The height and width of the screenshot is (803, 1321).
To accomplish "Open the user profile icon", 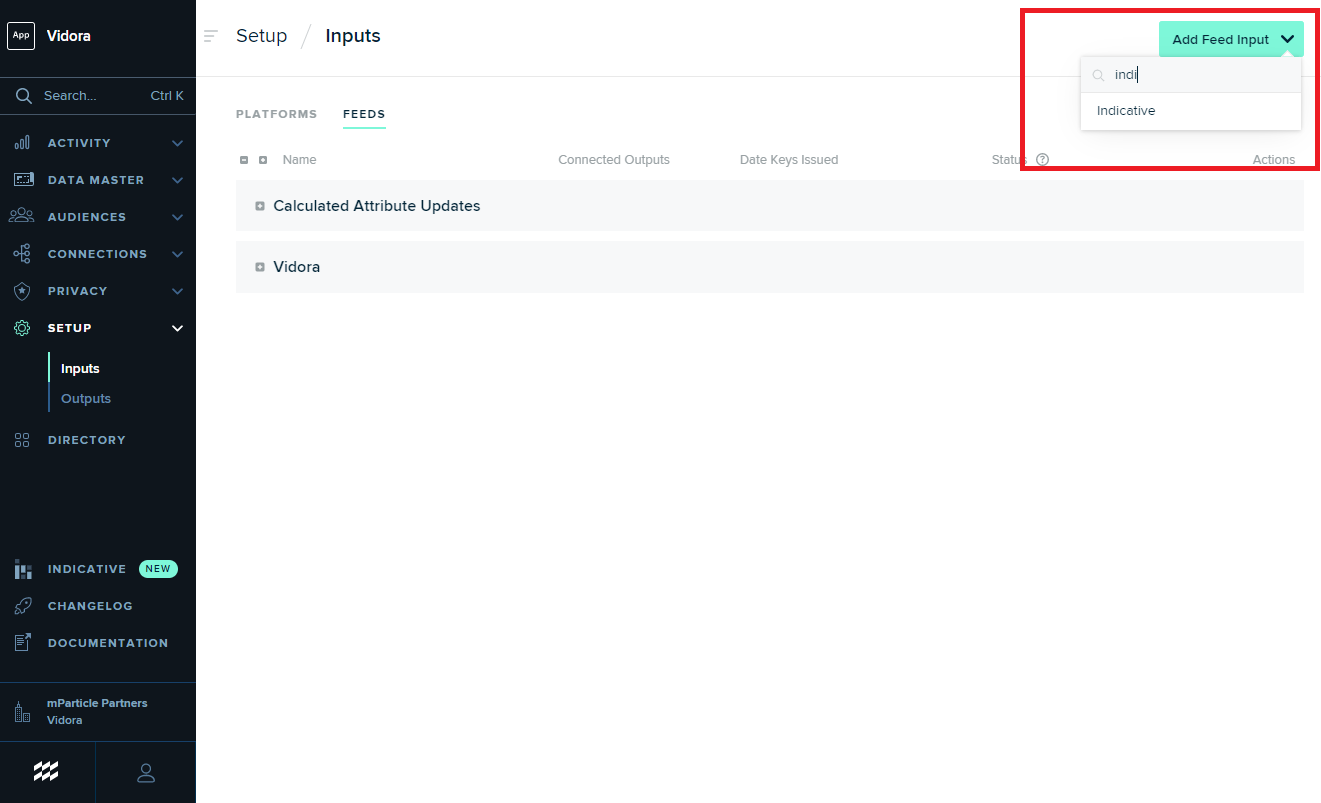I will (x=146, y=772).
